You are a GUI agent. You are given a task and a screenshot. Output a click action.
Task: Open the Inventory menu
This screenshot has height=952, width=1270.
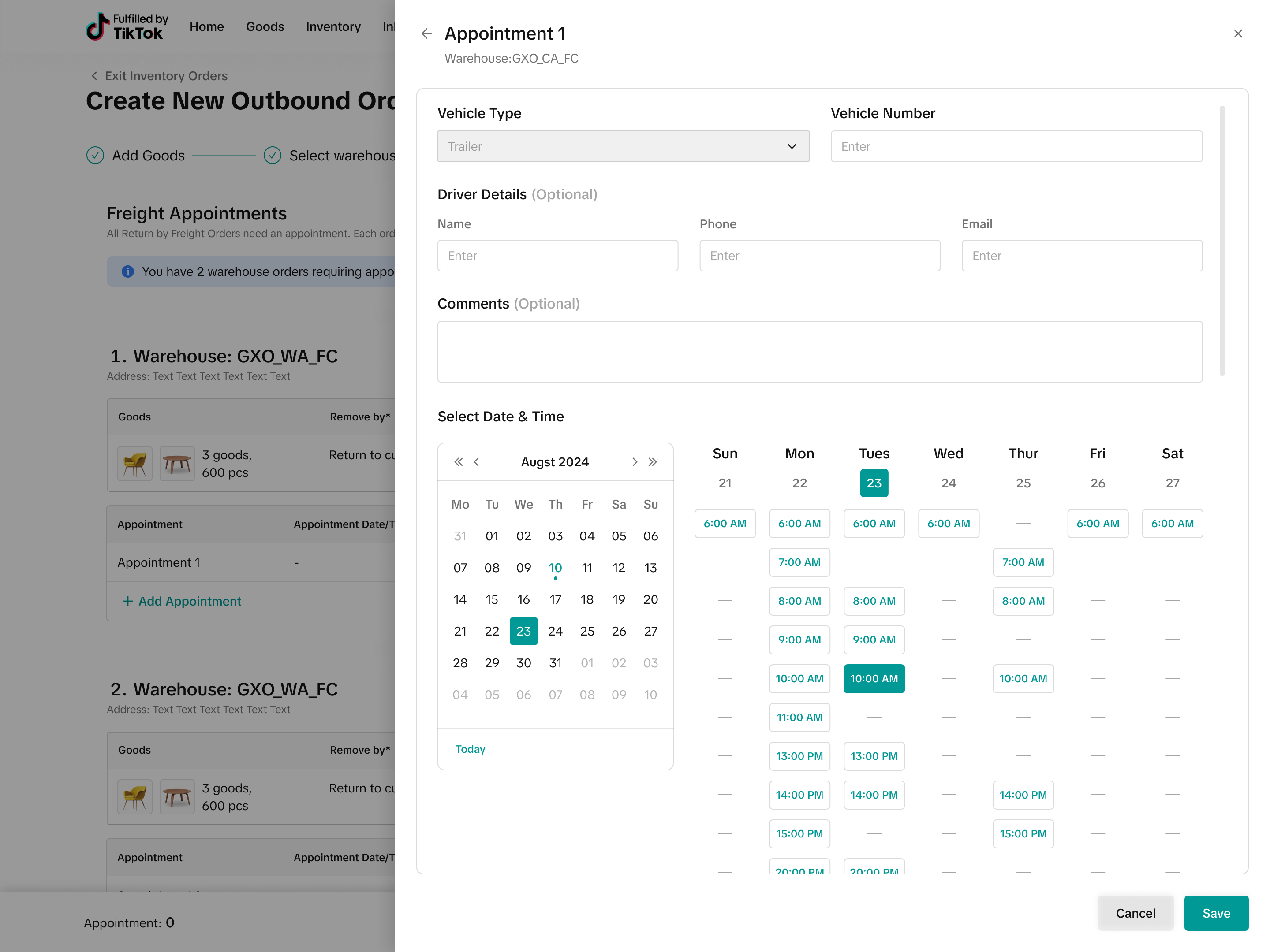click(x=333, y=26)
